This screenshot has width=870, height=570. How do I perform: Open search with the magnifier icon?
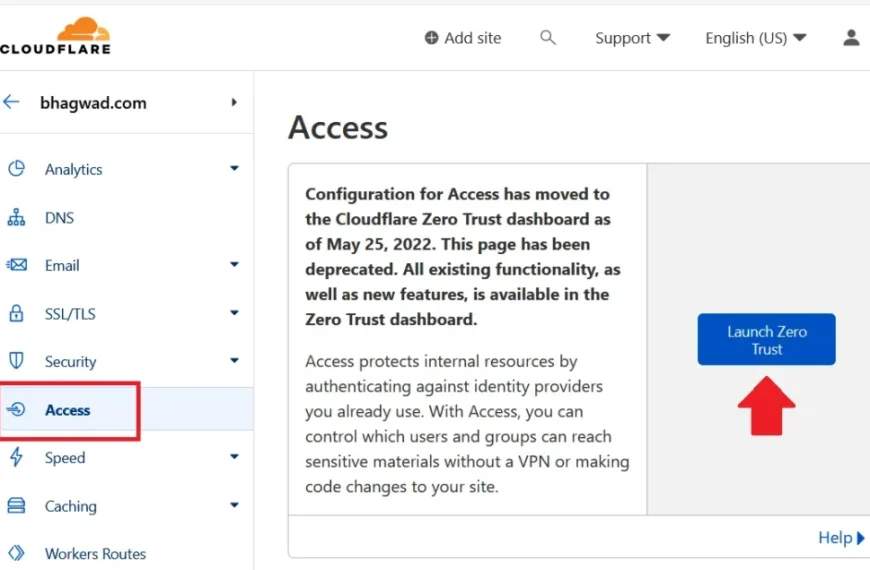point(548,38)
